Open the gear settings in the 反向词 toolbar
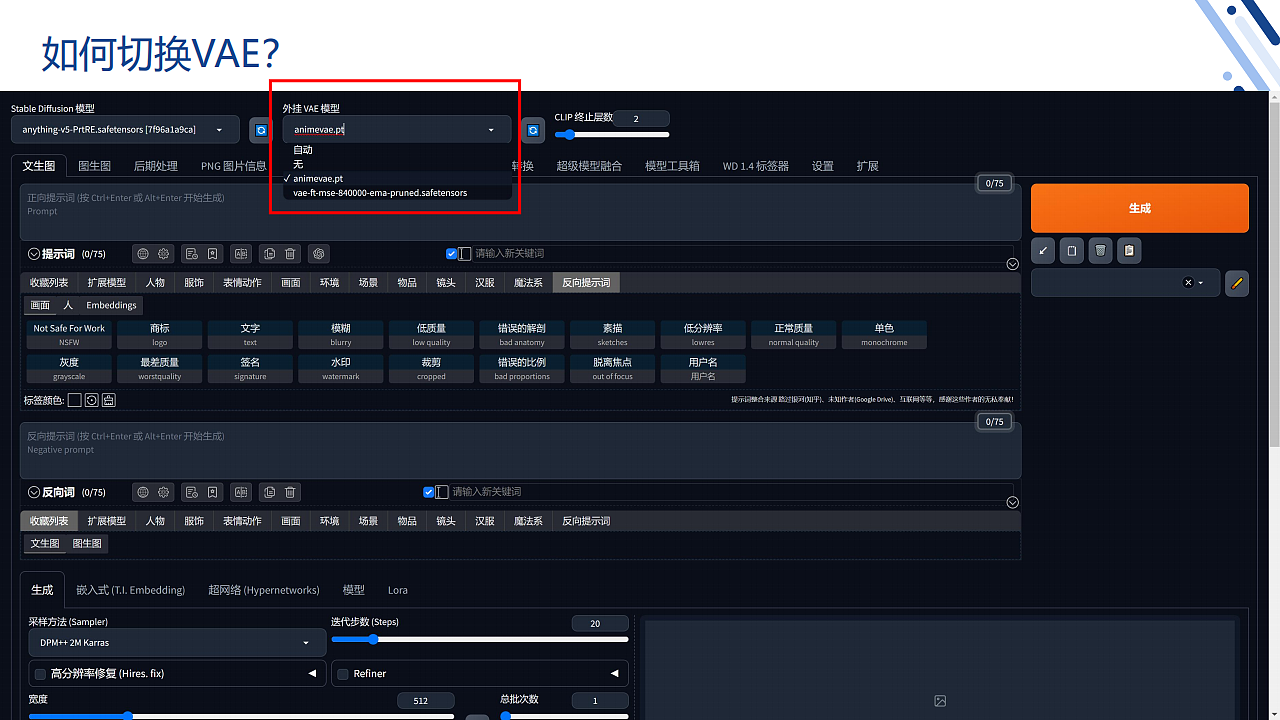 coord(164,492)
